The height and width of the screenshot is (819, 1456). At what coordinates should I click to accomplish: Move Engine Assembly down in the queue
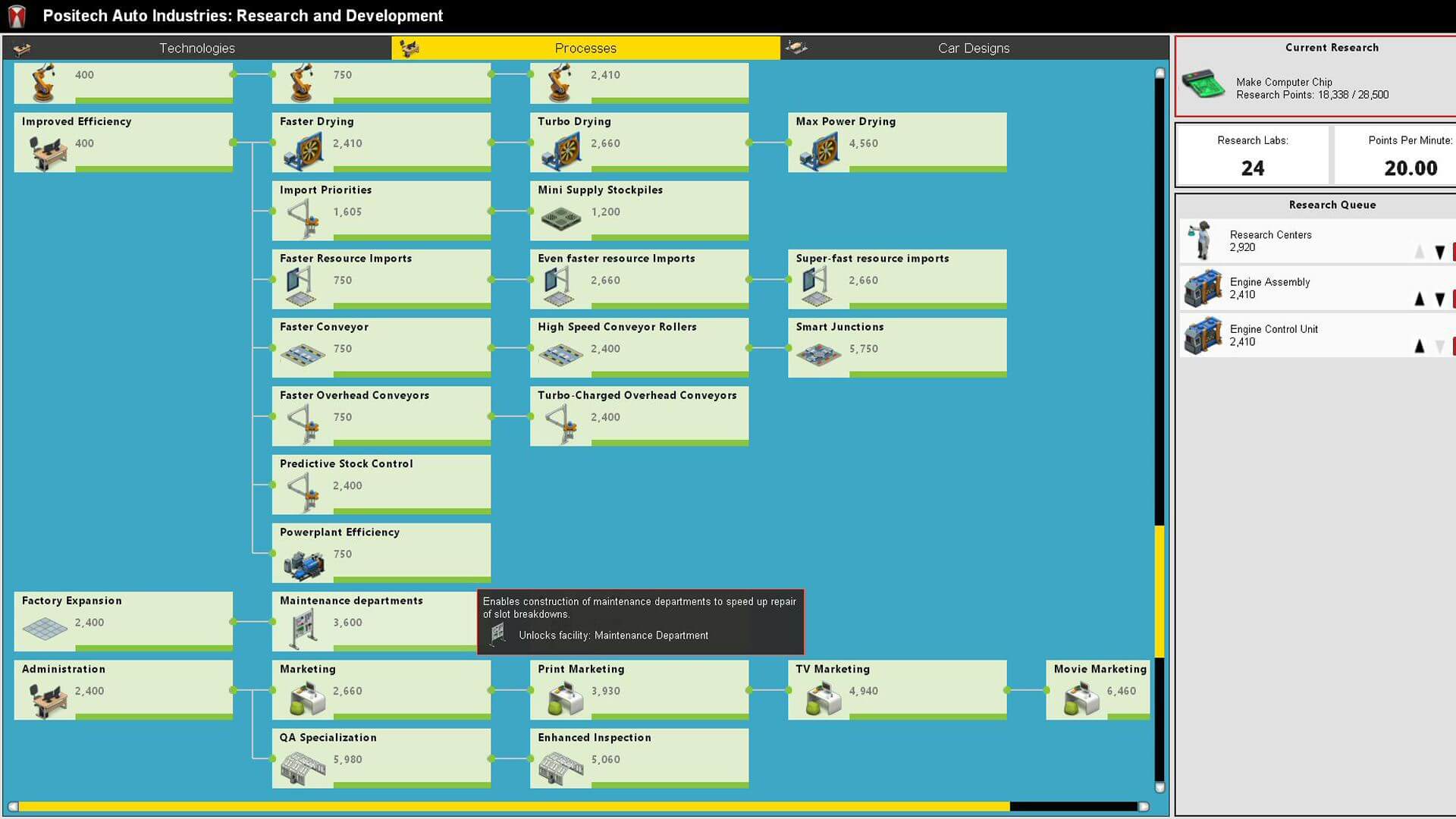(x=1440, y=300)
